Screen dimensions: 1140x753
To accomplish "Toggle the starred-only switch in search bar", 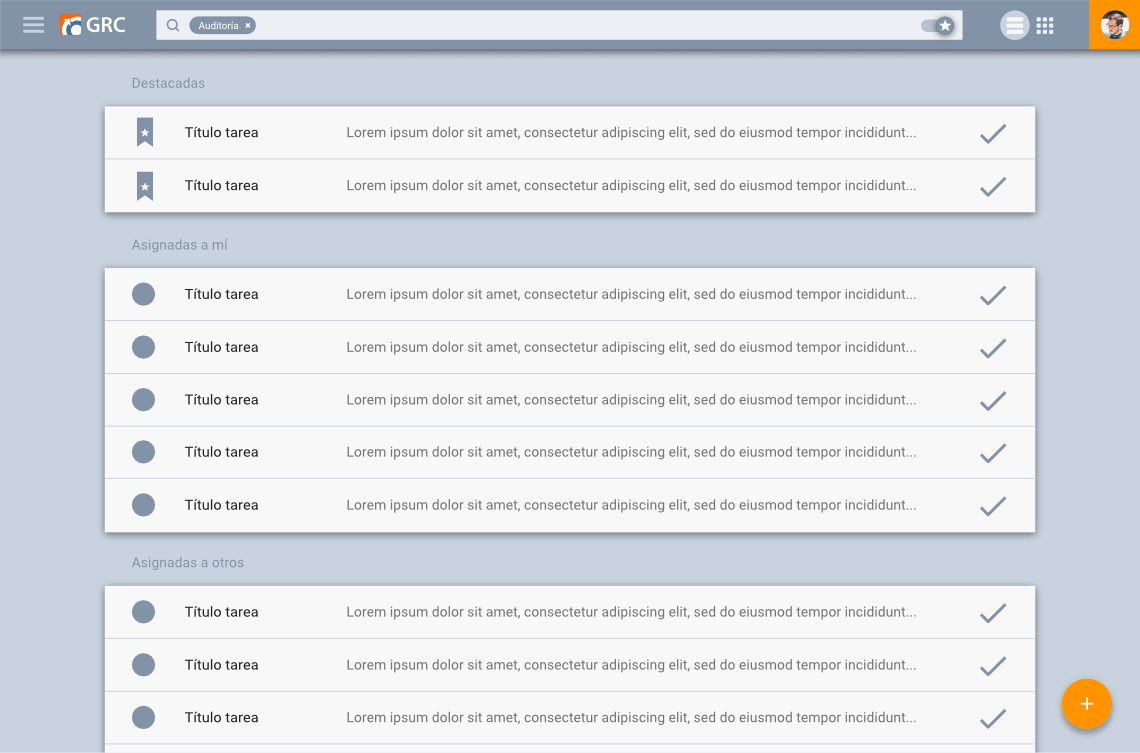I will point(938,25).
